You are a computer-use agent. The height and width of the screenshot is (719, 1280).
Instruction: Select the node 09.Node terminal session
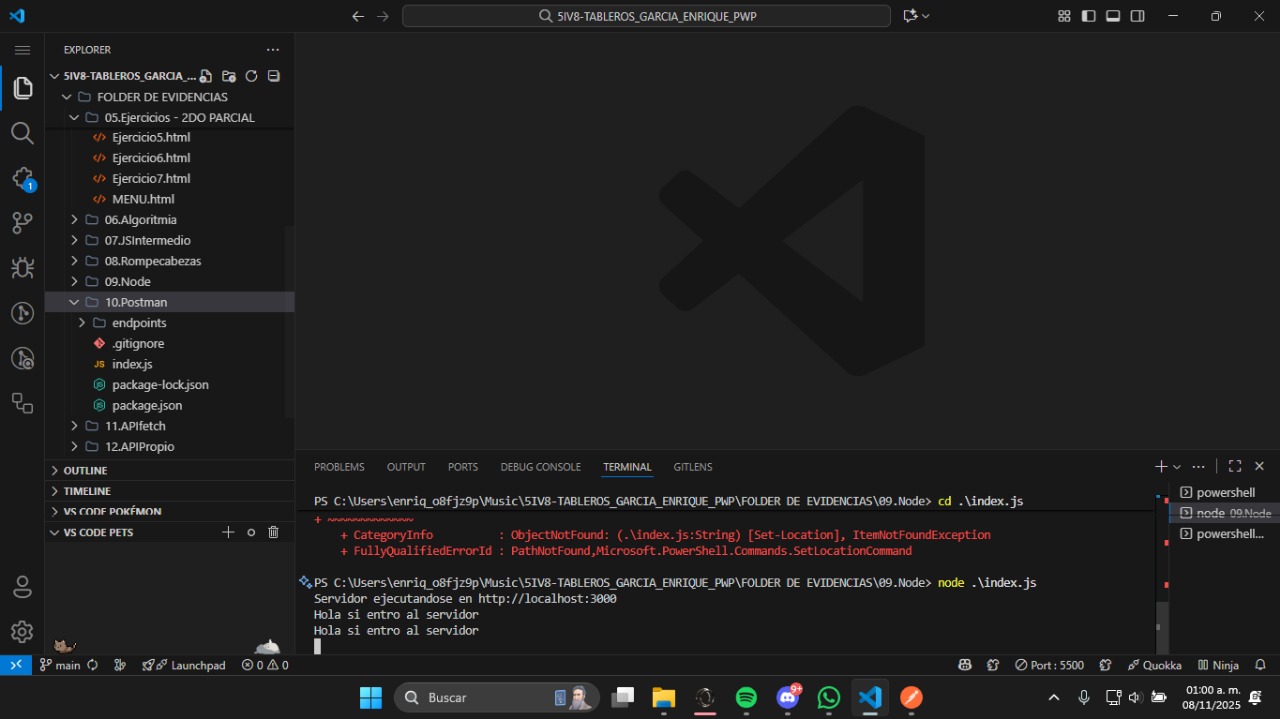pyautogui.click(x=1225, y=512)
